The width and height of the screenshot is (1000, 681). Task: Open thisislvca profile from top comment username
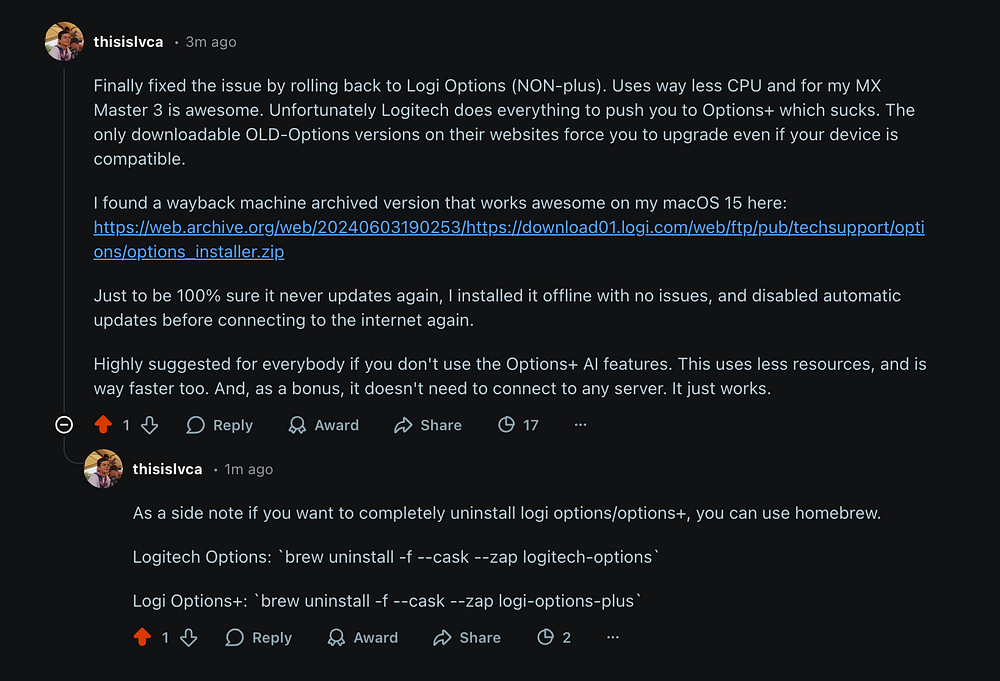[128, 42]
